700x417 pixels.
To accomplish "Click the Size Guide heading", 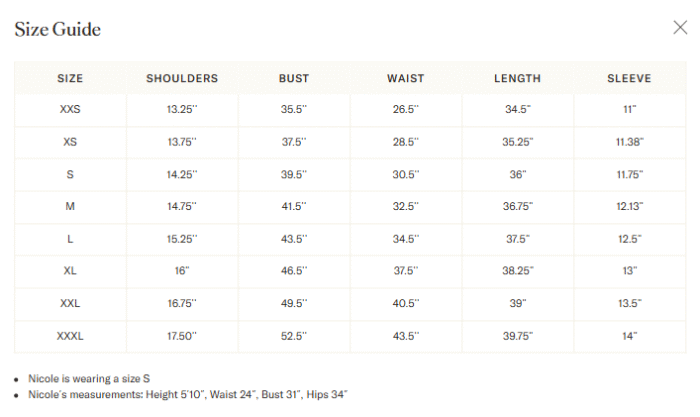I will (x=58, y=29).
